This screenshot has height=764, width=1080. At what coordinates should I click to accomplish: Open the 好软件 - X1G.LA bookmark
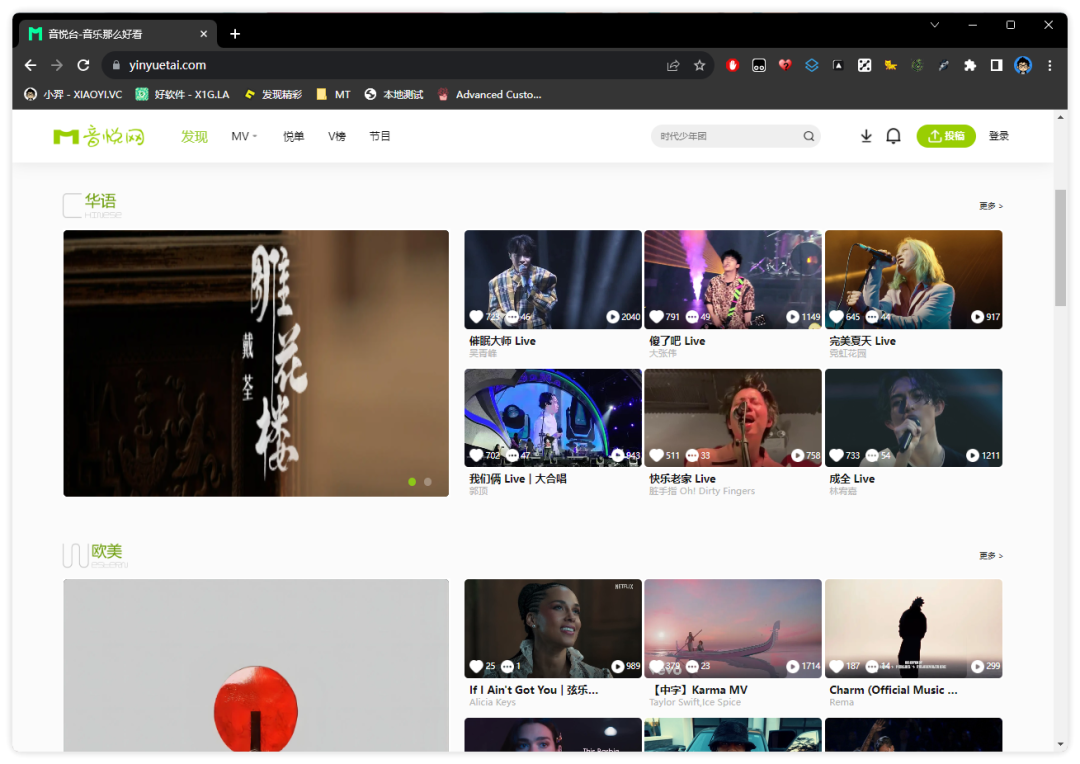(x=183, y=94)
